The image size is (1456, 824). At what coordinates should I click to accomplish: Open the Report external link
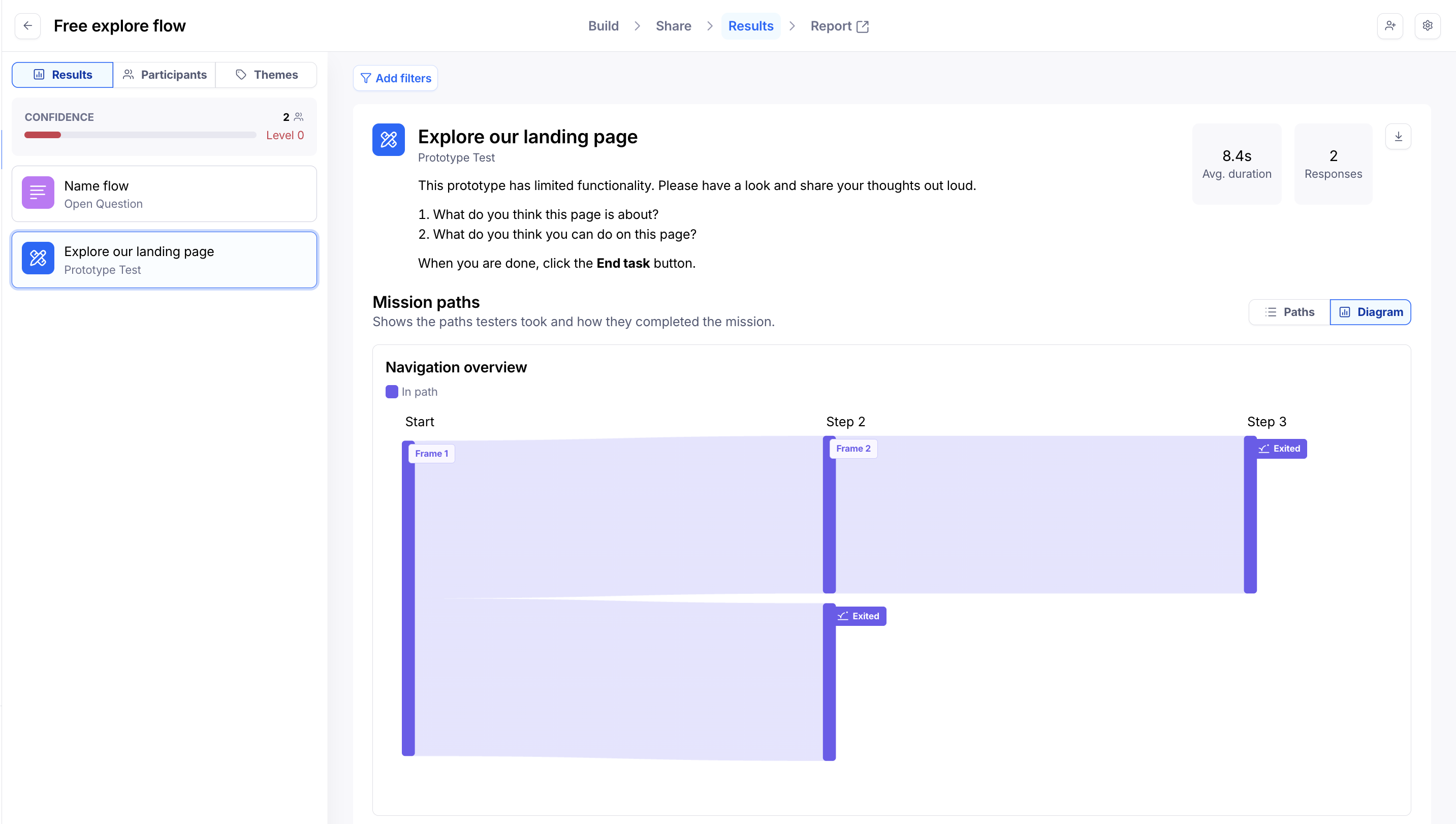click(x=839, y=26)
